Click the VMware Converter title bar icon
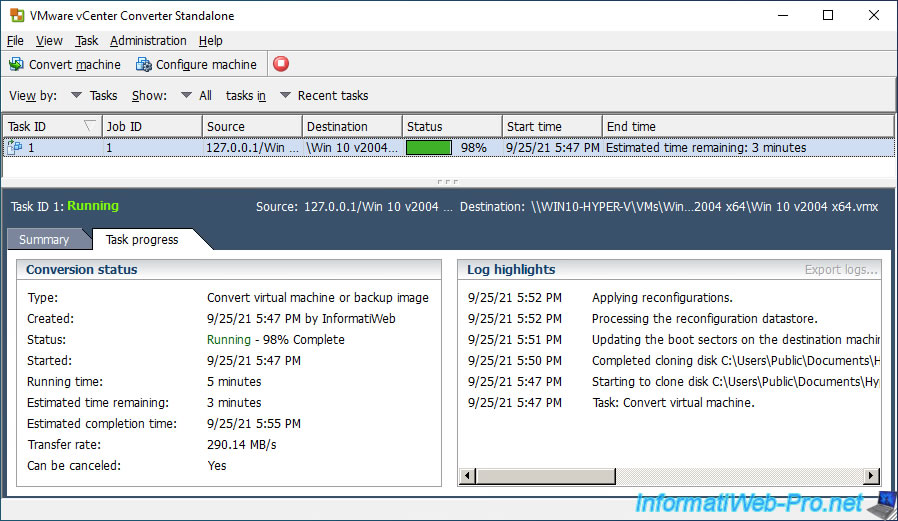Screen dimensions: 898x521 pyautogui.click(x=17, y=15)
